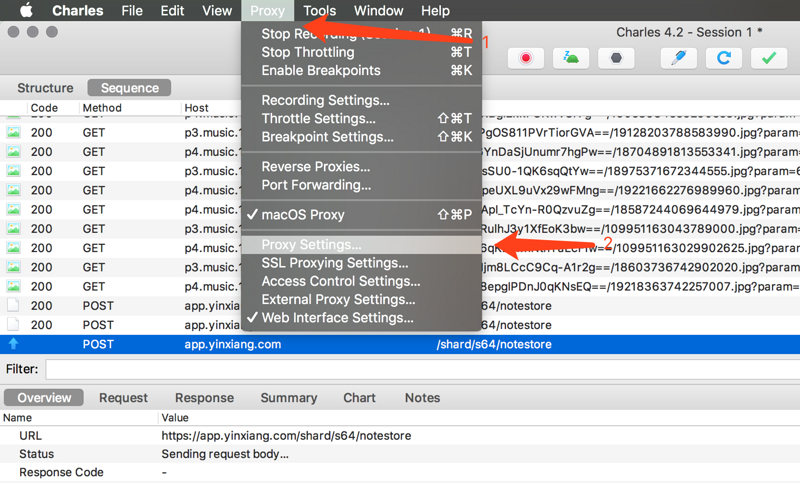Open the Help menu

tap(435, 11)
